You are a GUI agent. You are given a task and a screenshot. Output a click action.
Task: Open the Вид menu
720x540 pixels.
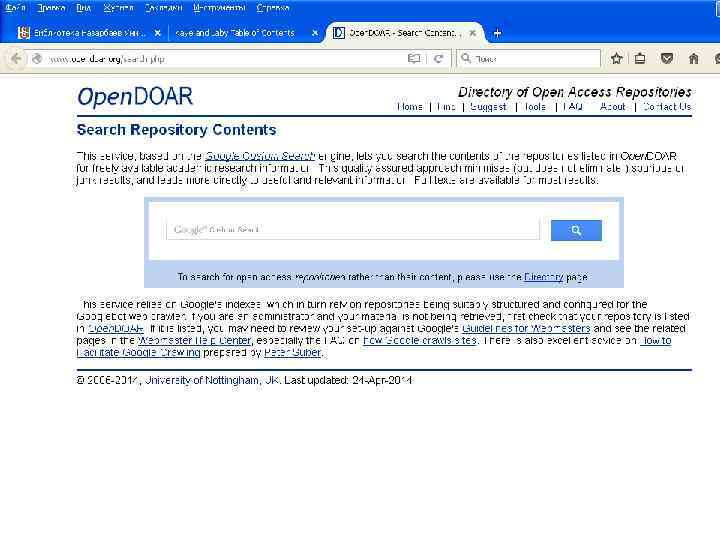[x=84, y=8]
